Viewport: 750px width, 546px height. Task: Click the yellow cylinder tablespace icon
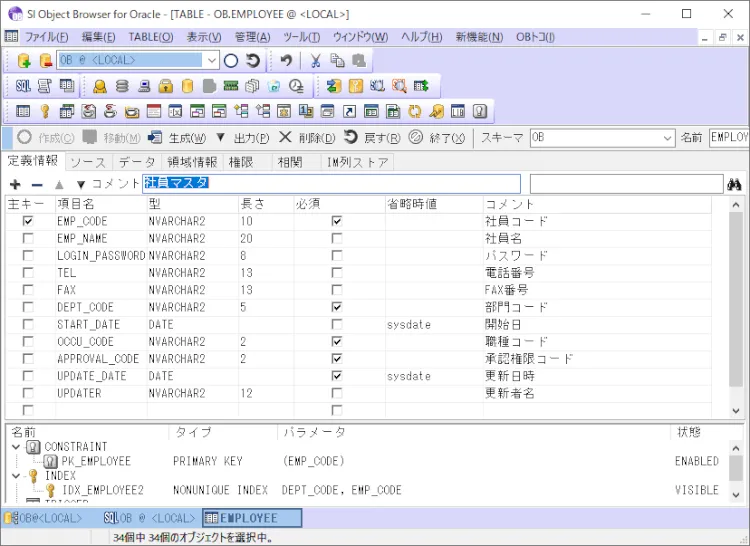(x=188, y=86)
